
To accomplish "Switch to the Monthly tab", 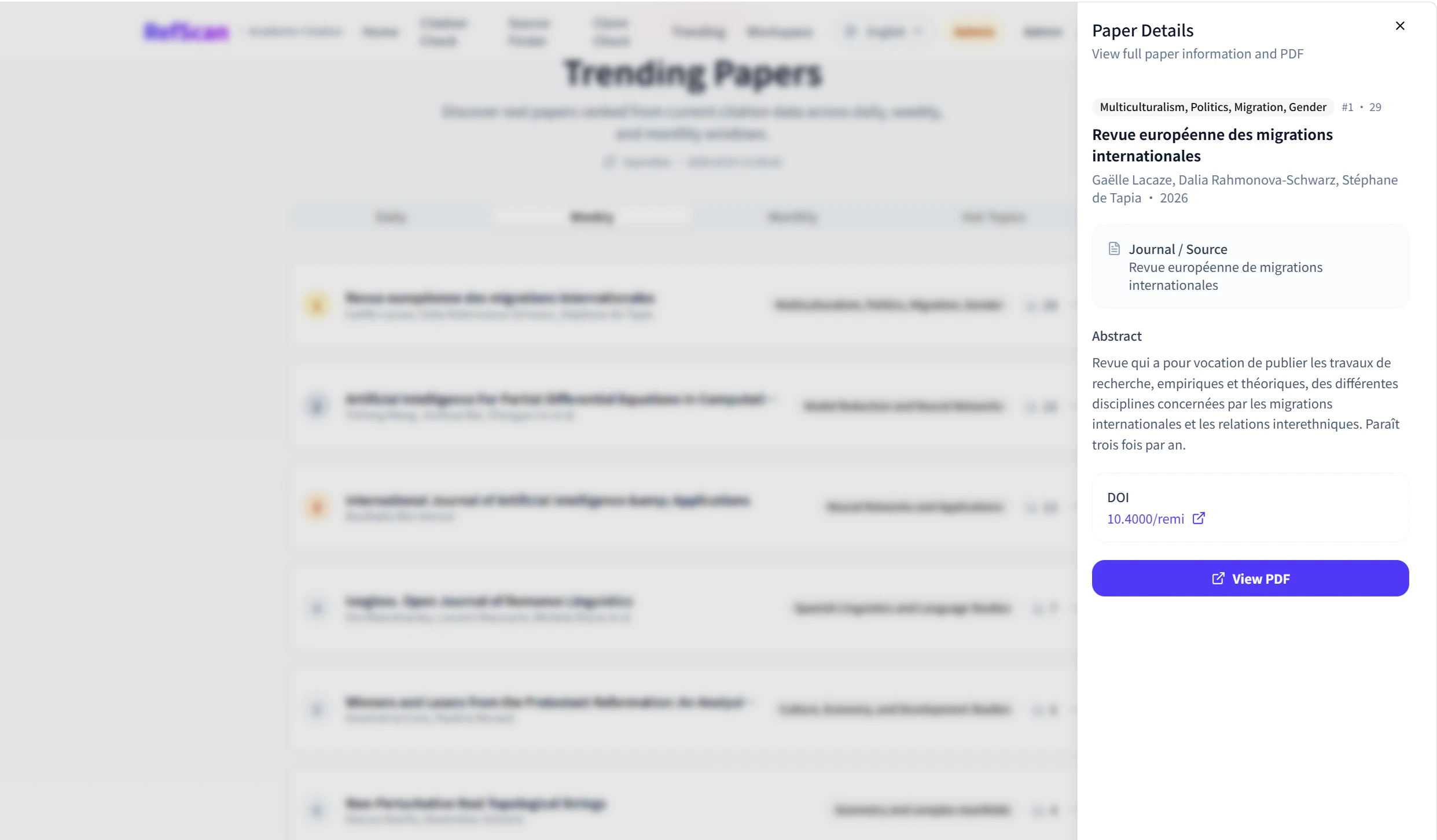I will 792,217.
